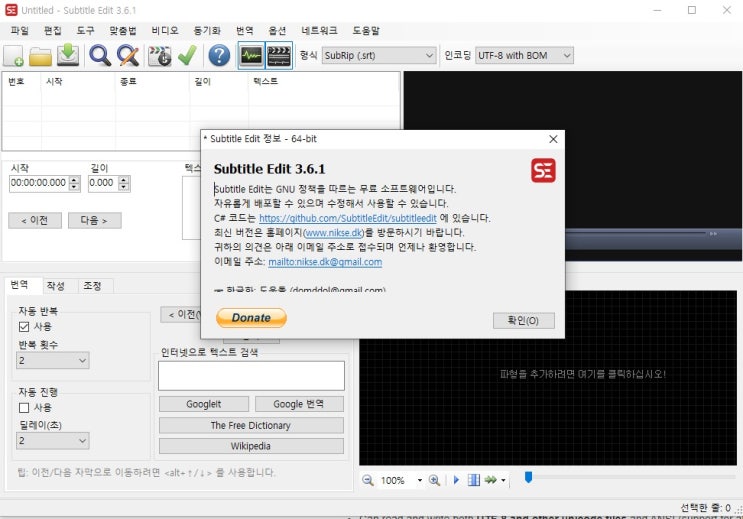
Task: Click the duration 0.000 field
Action: coord(103,183)
